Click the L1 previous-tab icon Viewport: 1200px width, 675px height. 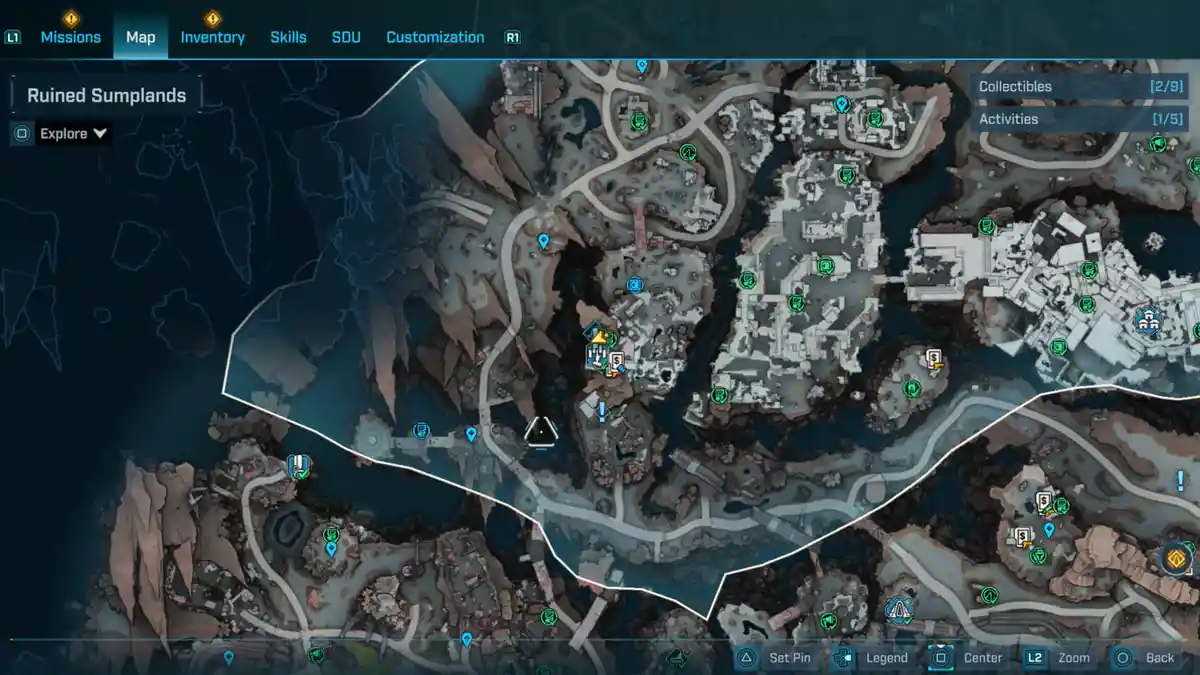click(x=13, y=38)
